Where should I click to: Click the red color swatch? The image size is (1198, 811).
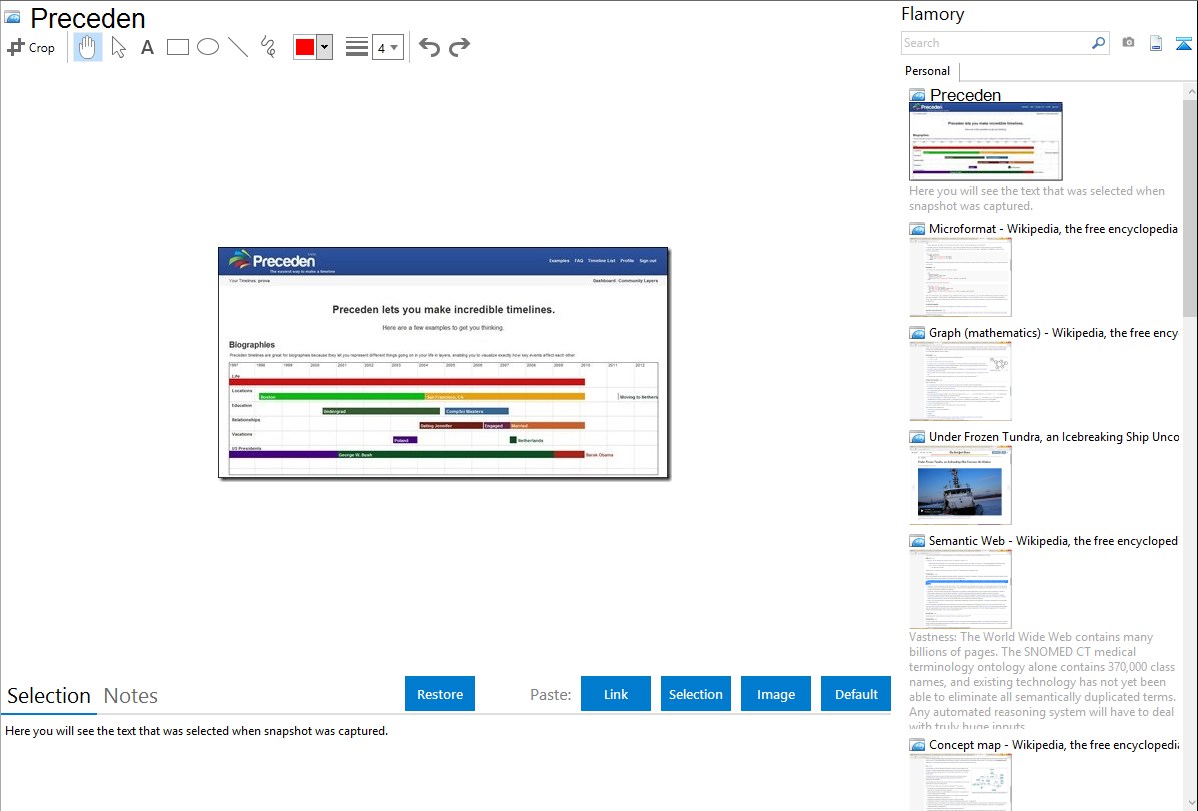click(305, 47)
